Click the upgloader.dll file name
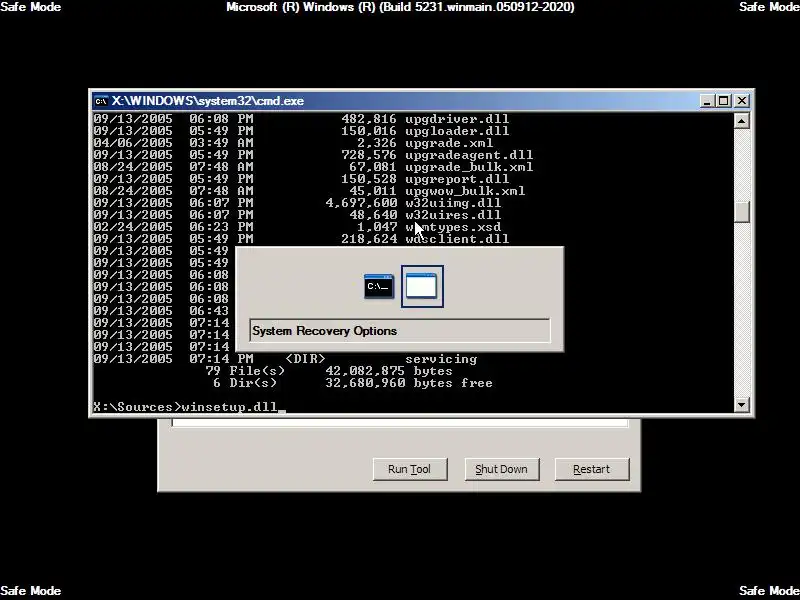This screenshot has height=600, width=800. [457, 131]
